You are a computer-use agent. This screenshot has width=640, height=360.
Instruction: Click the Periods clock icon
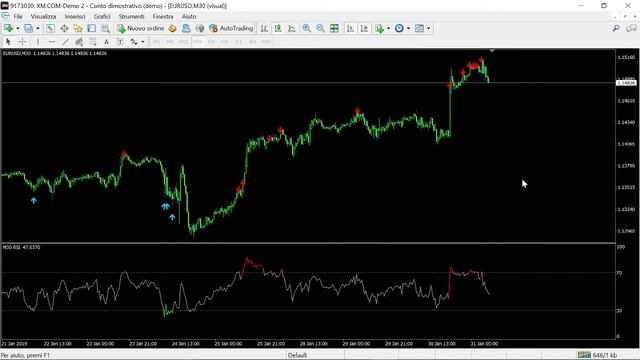coord(399,28)
